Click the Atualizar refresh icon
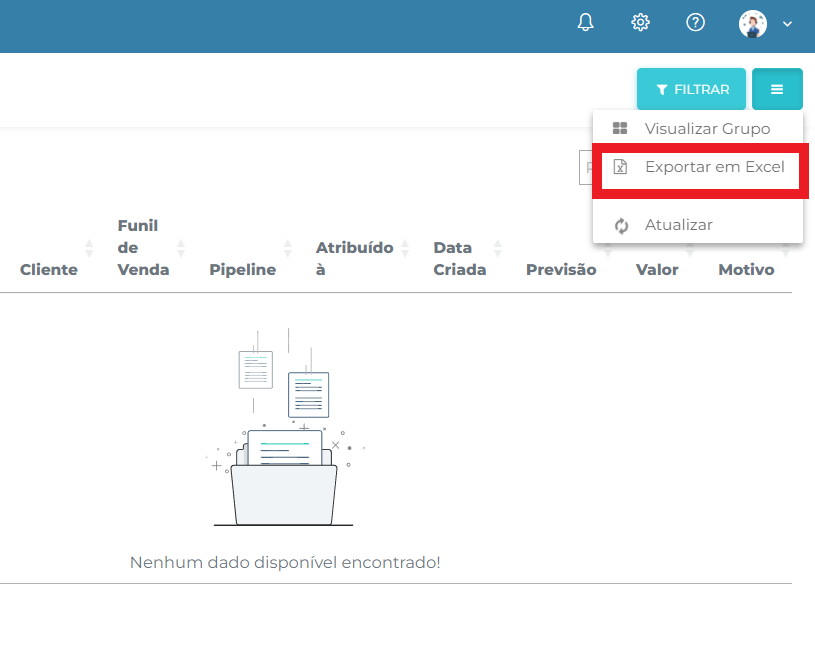The image size is (815, 647). coord(621,226)
